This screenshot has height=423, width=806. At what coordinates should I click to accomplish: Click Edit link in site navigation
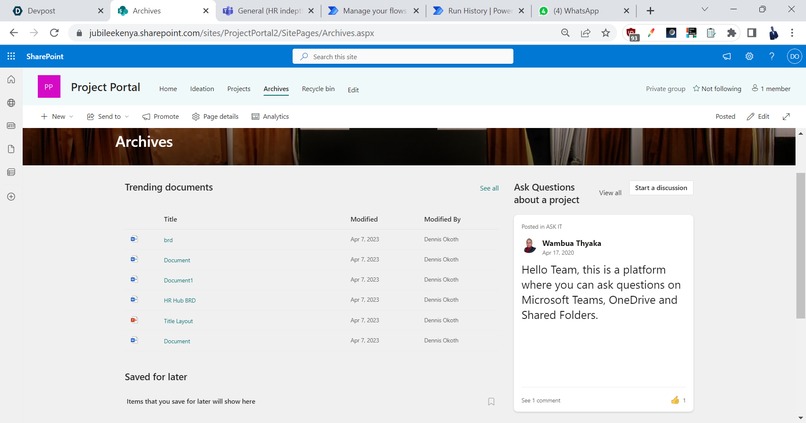click(353, 90)
